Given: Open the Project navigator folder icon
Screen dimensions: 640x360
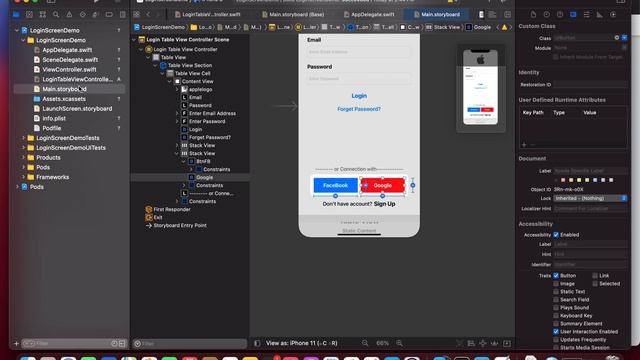Looking at the screenshot, I should 16,15.
